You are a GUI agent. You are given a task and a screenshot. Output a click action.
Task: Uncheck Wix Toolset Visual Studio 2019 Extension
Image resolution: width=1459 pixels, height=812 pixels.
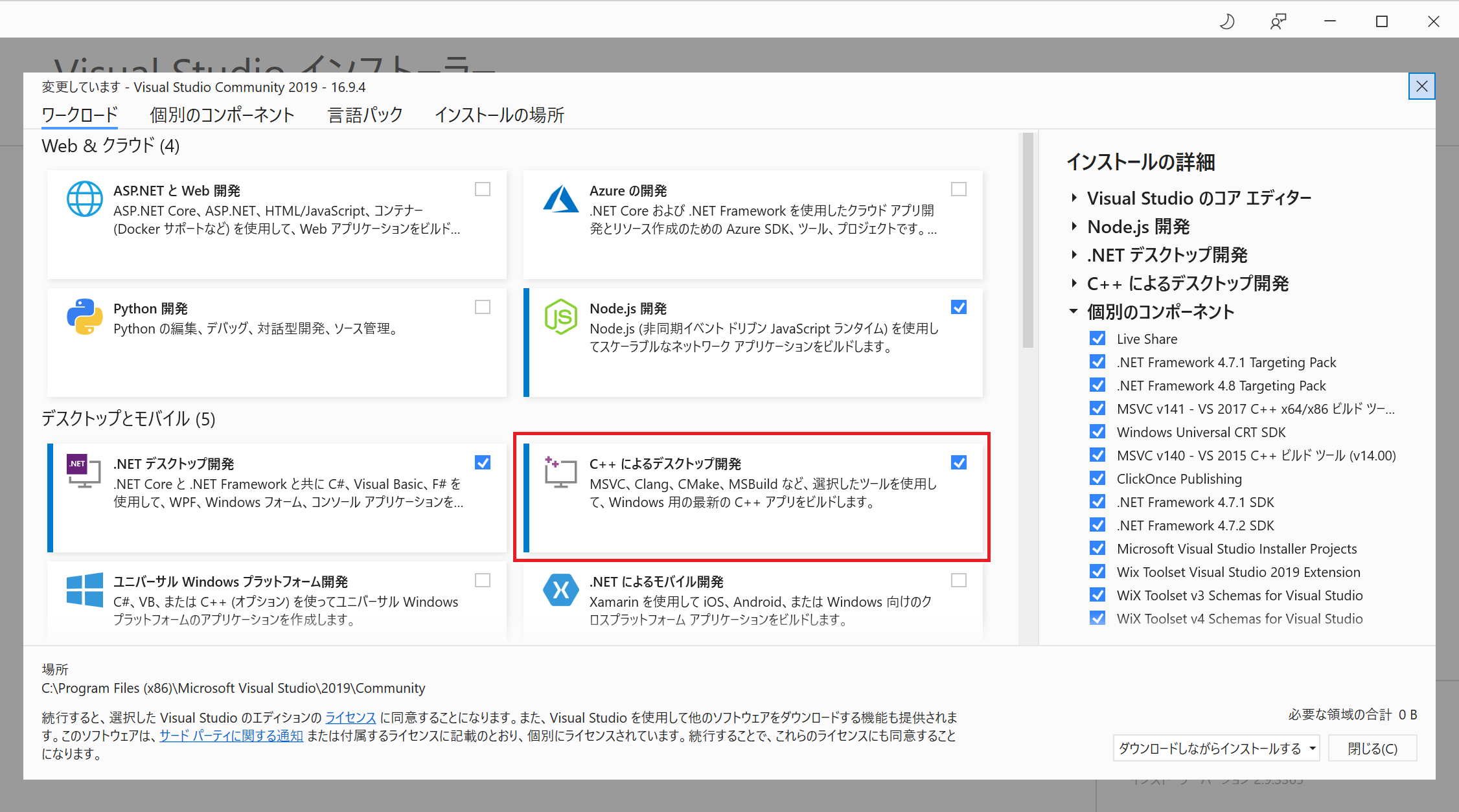1097,572
